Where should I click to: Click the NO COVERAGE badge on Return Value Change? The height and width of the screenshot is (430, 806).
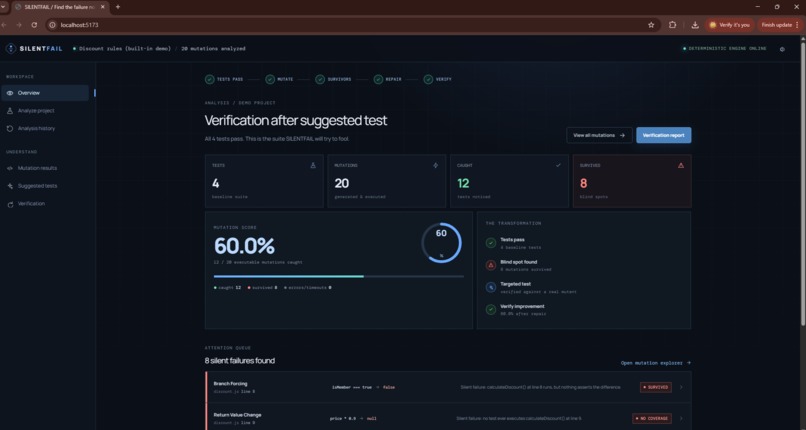click(652, 418)
